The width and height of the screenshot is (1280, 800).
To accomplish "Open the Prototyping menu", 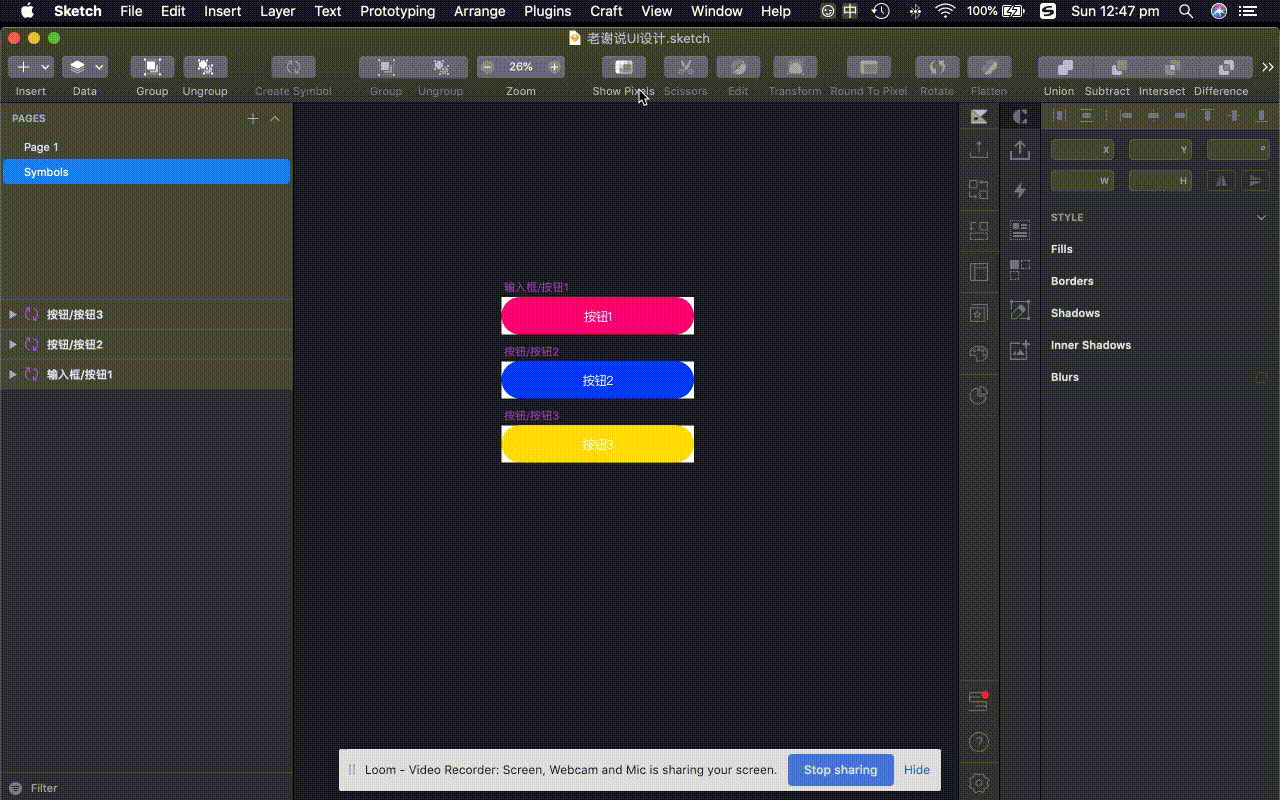I will [x=398, y=11].
